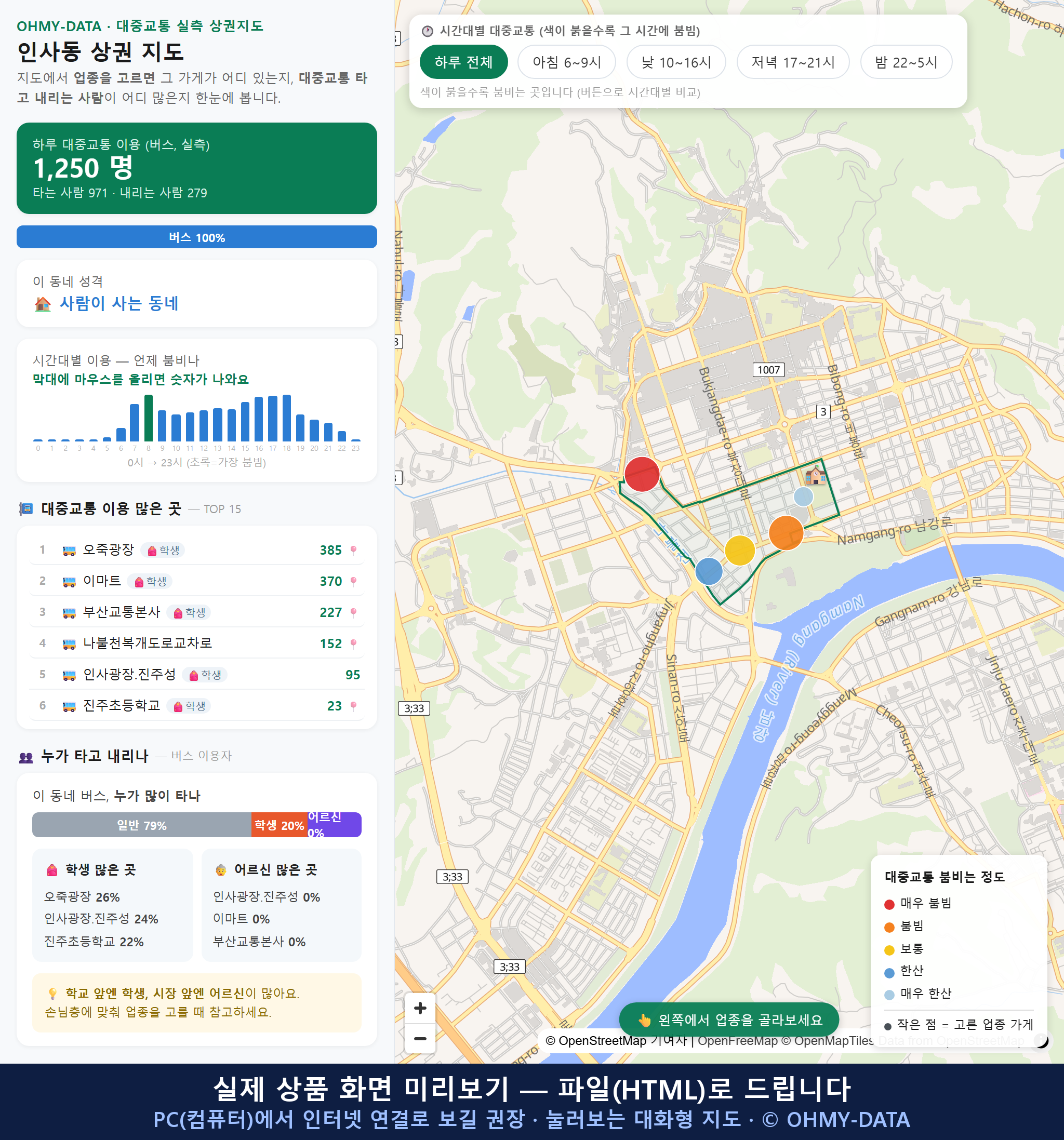
Task: Open the OpenFreeMap attribution link
Action: coord(737,1041)
